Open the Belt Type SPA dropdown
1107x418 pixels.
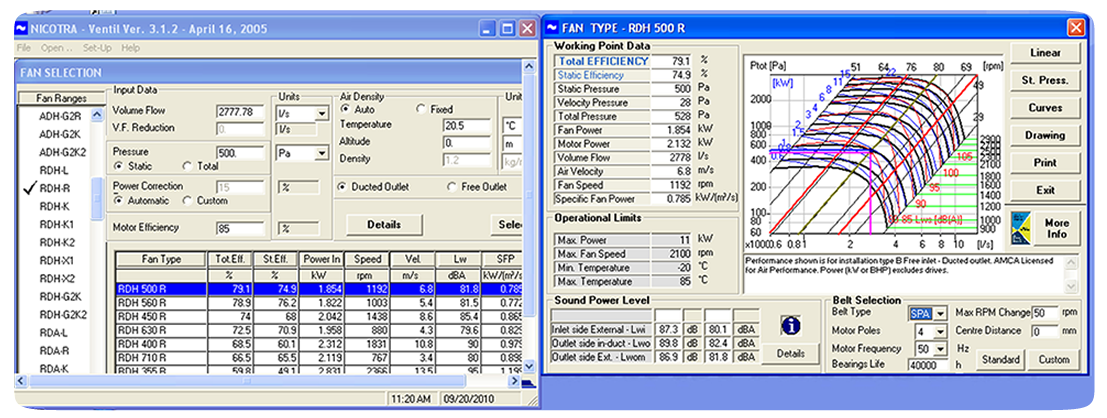(x=940, y=314)
